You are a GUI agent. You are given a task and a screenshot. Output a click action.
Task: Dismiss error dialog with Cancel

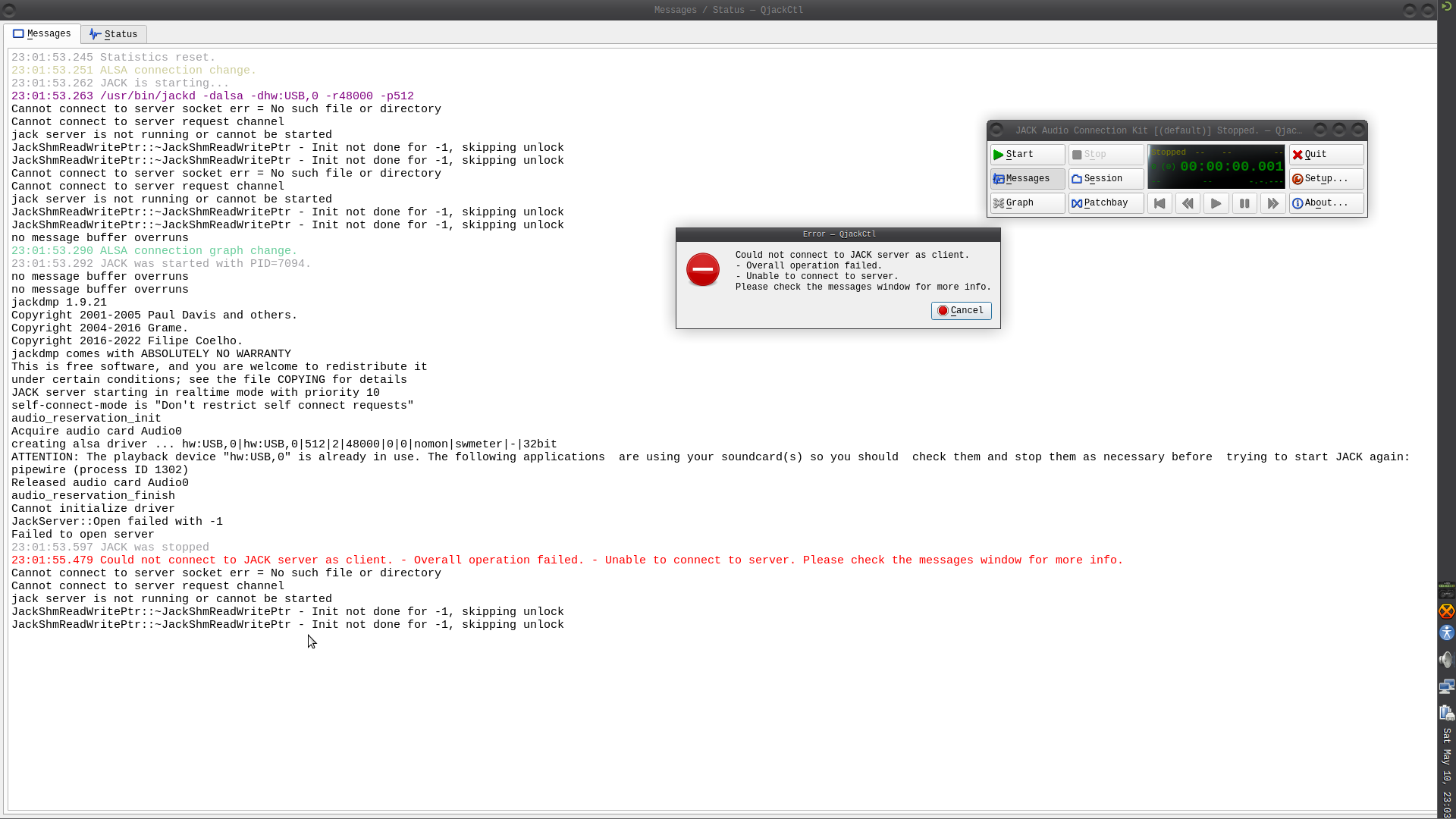pyautogui.click(x=961, y=311)
